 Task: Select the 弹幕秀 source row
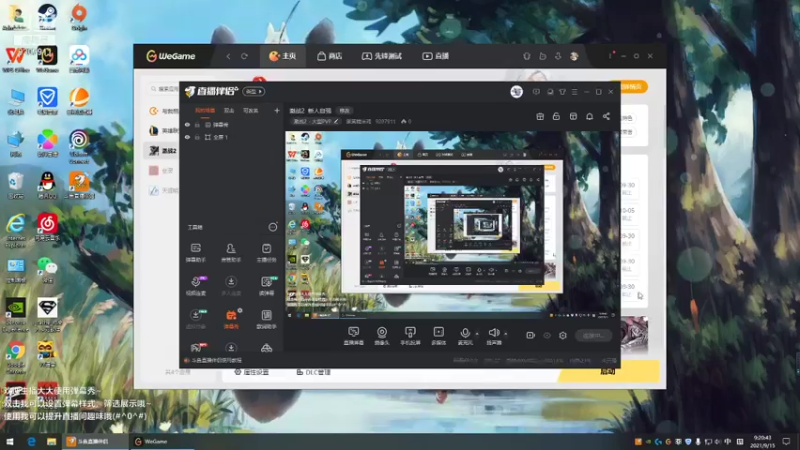tap(232, 124)
